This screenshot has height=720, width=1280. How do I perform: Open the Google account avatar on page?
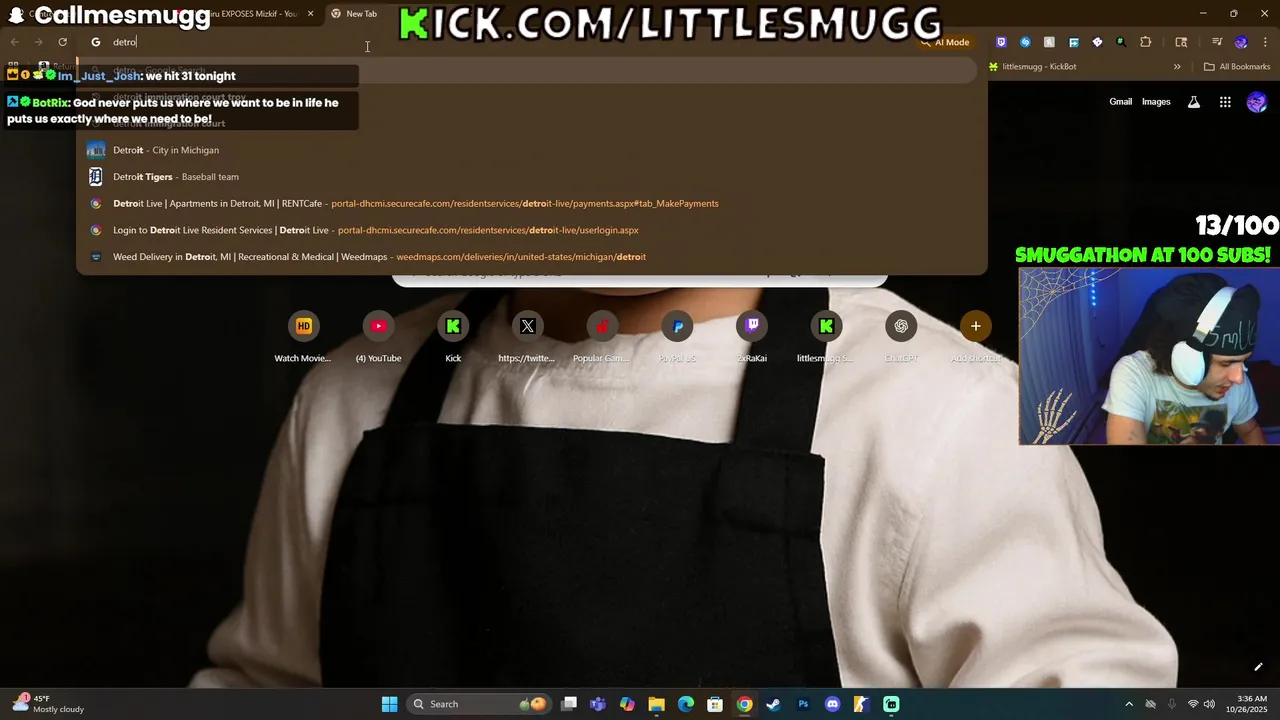point(1257,102)
